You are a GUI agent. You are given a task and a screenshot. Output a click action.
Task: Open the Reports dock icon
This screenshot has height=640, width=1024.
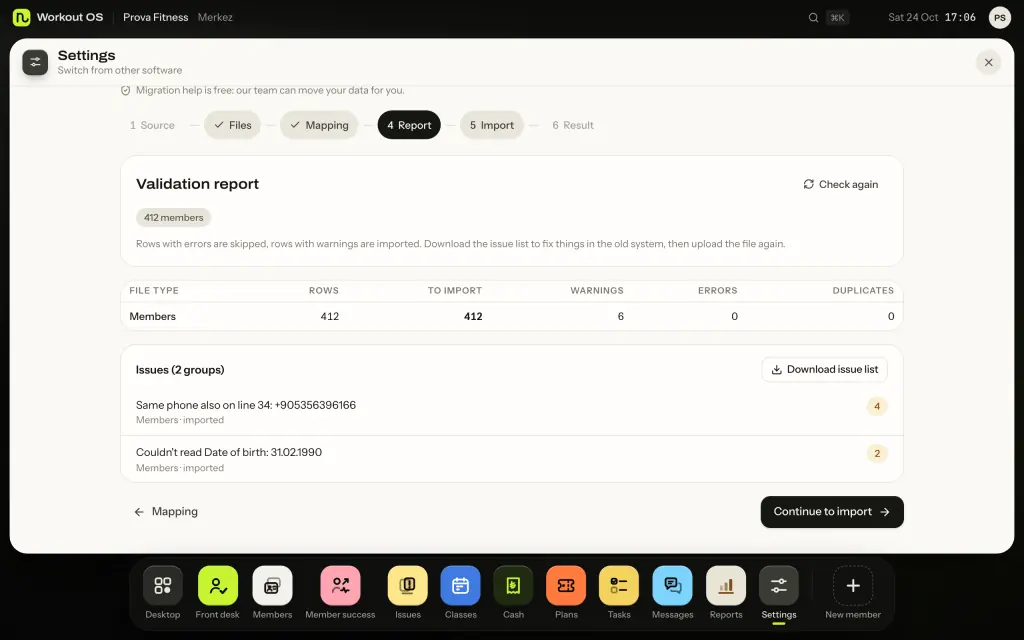[726, 585]
